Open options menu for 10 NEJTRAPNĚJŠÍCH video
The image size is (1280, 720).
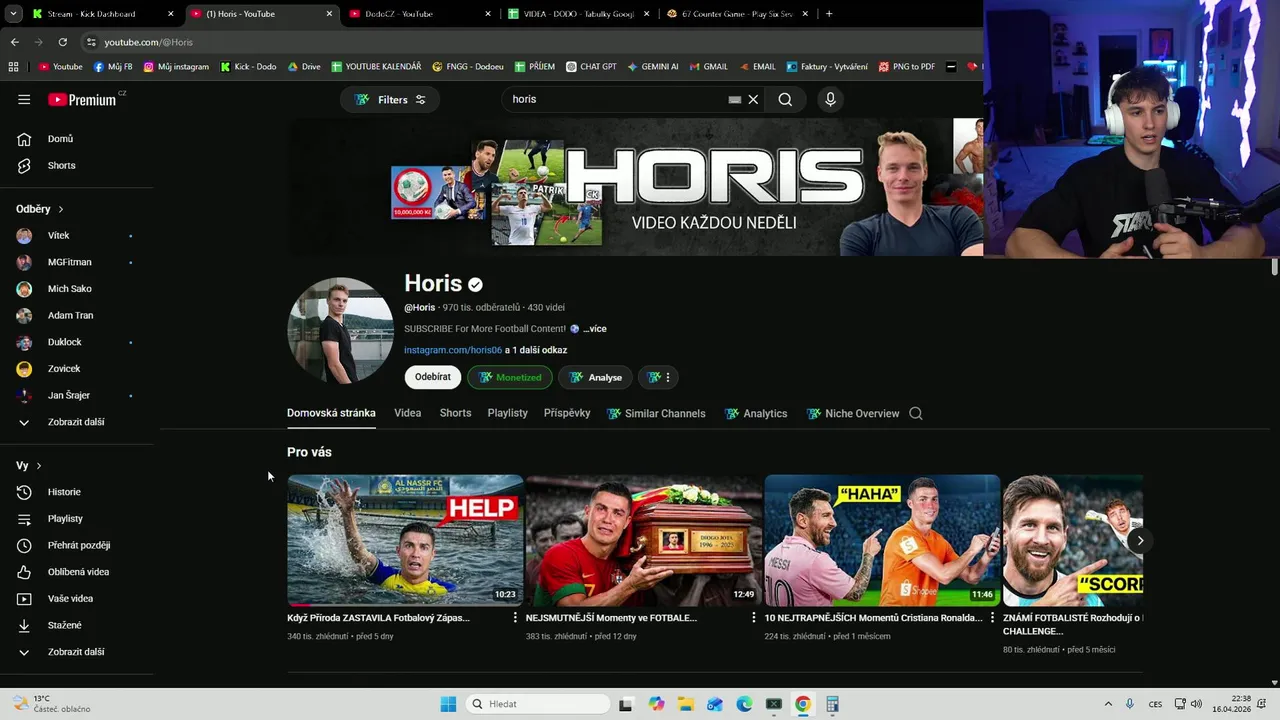[x=992, y=618]
